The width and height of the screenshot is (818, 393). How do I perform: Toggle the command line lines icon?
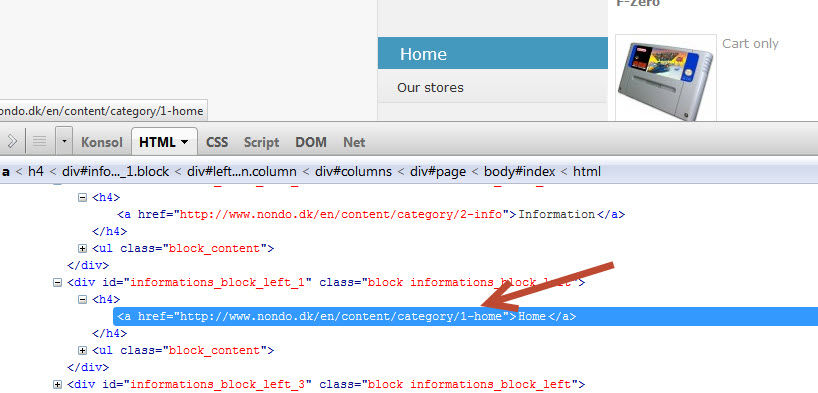(x=40, y=141)
